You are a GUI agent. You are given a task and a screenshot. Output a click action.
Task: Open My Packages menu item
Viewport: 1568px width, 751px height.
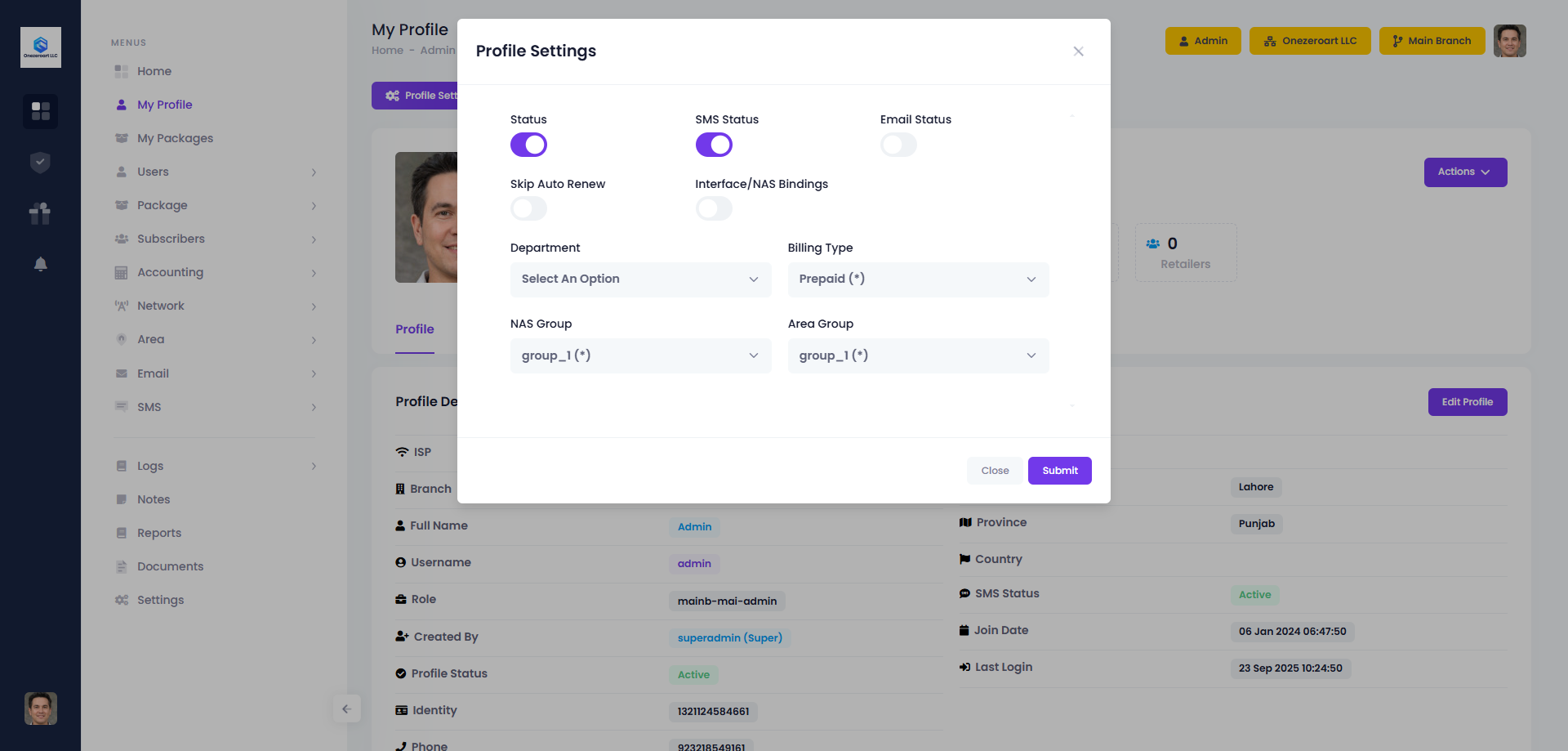175,138
